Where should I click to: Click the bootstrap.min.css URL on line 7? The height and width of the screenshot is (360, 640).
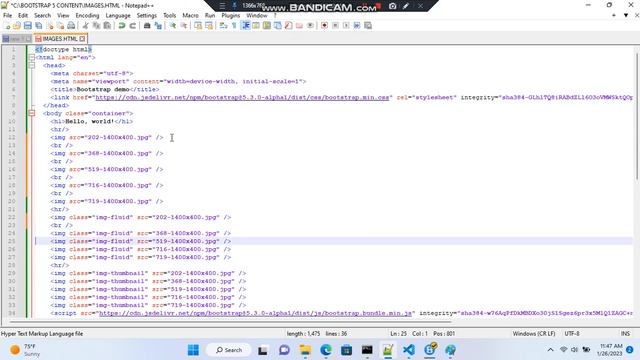coord(242,98)
